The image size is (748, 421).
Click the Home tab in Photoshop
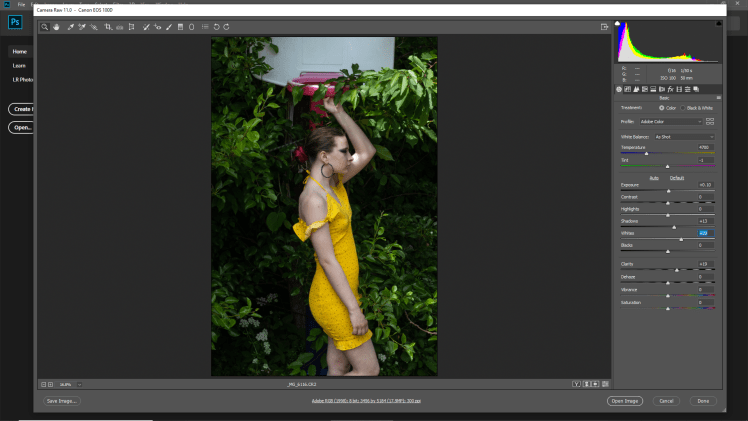click(x=19, y=51)
